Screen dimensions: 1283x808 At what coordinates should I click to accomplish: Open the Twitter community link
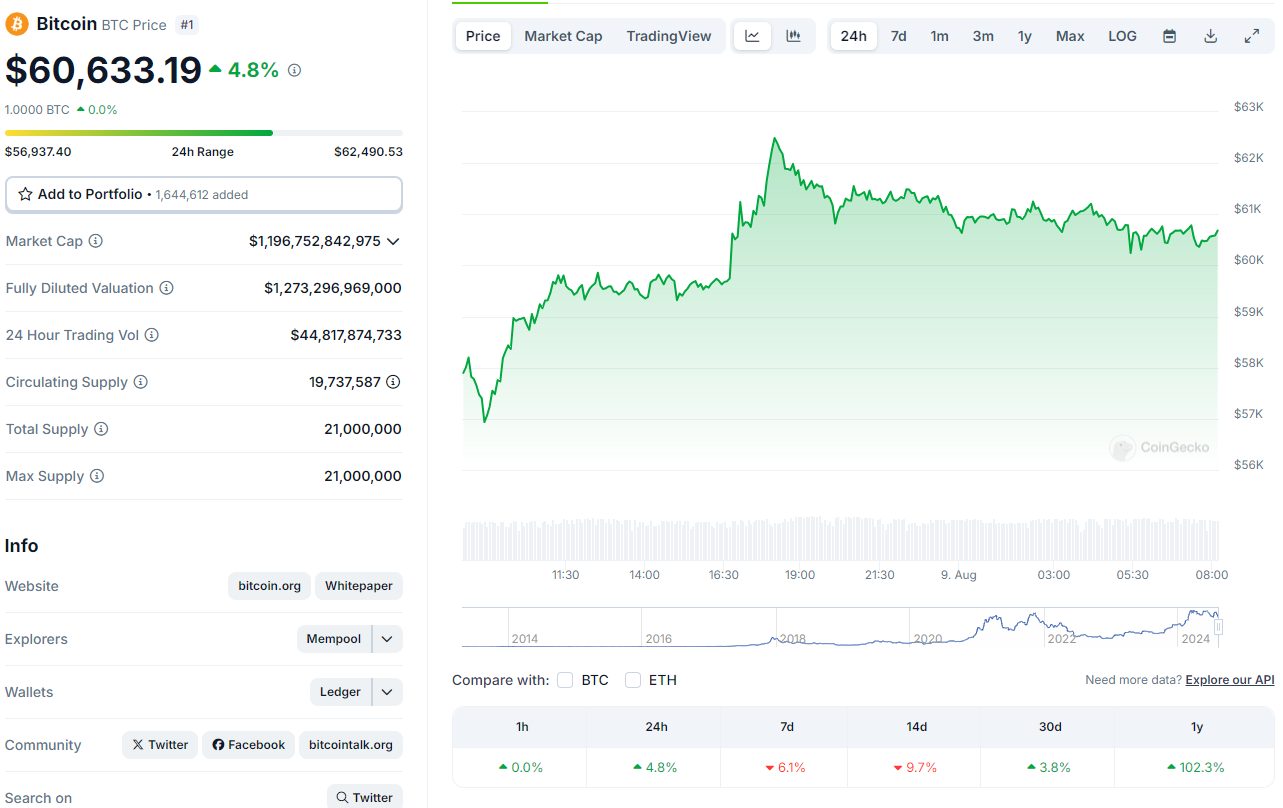160,745
